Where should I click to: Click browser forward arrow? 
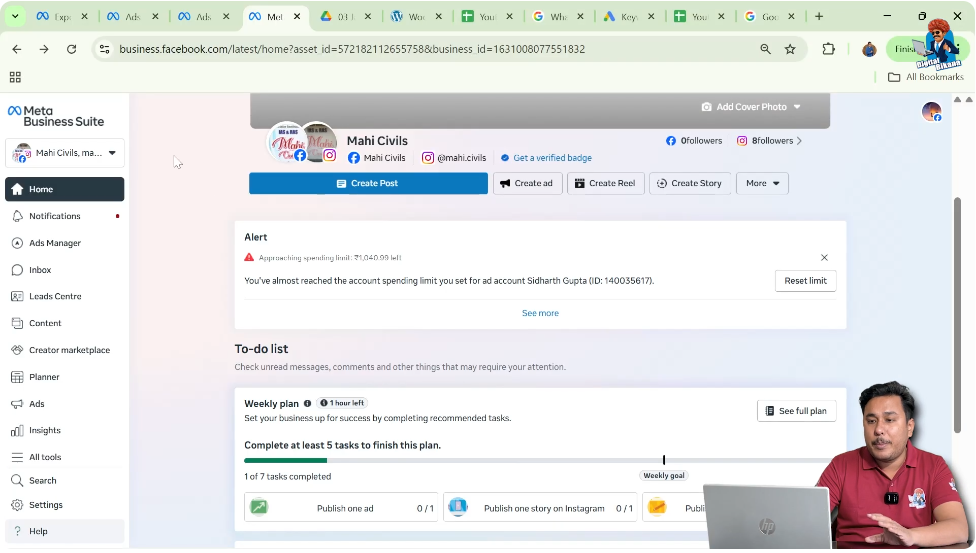click(44, 49)
